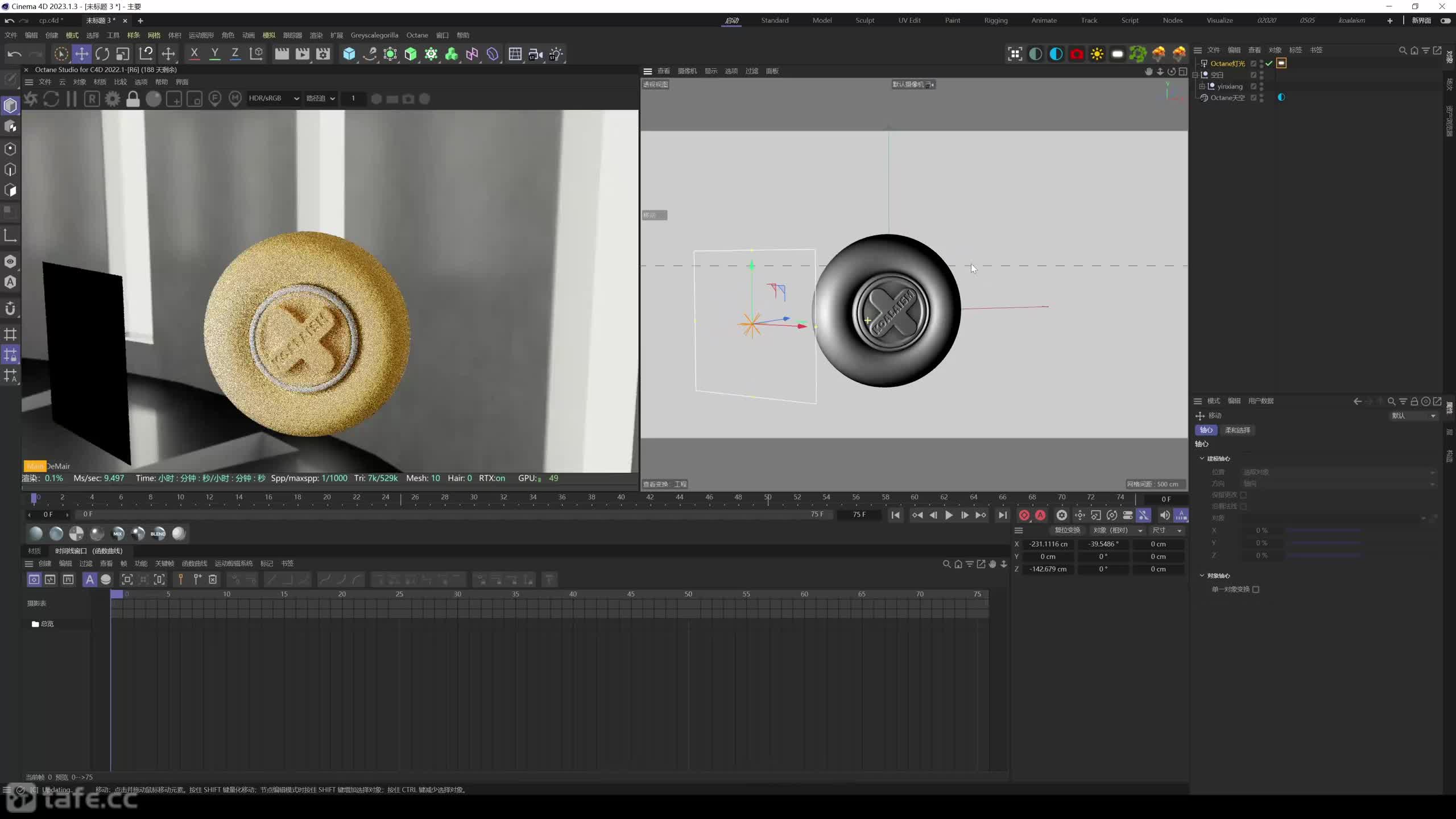Open the 尺寸 size mode dropdown

(1167, 530)
